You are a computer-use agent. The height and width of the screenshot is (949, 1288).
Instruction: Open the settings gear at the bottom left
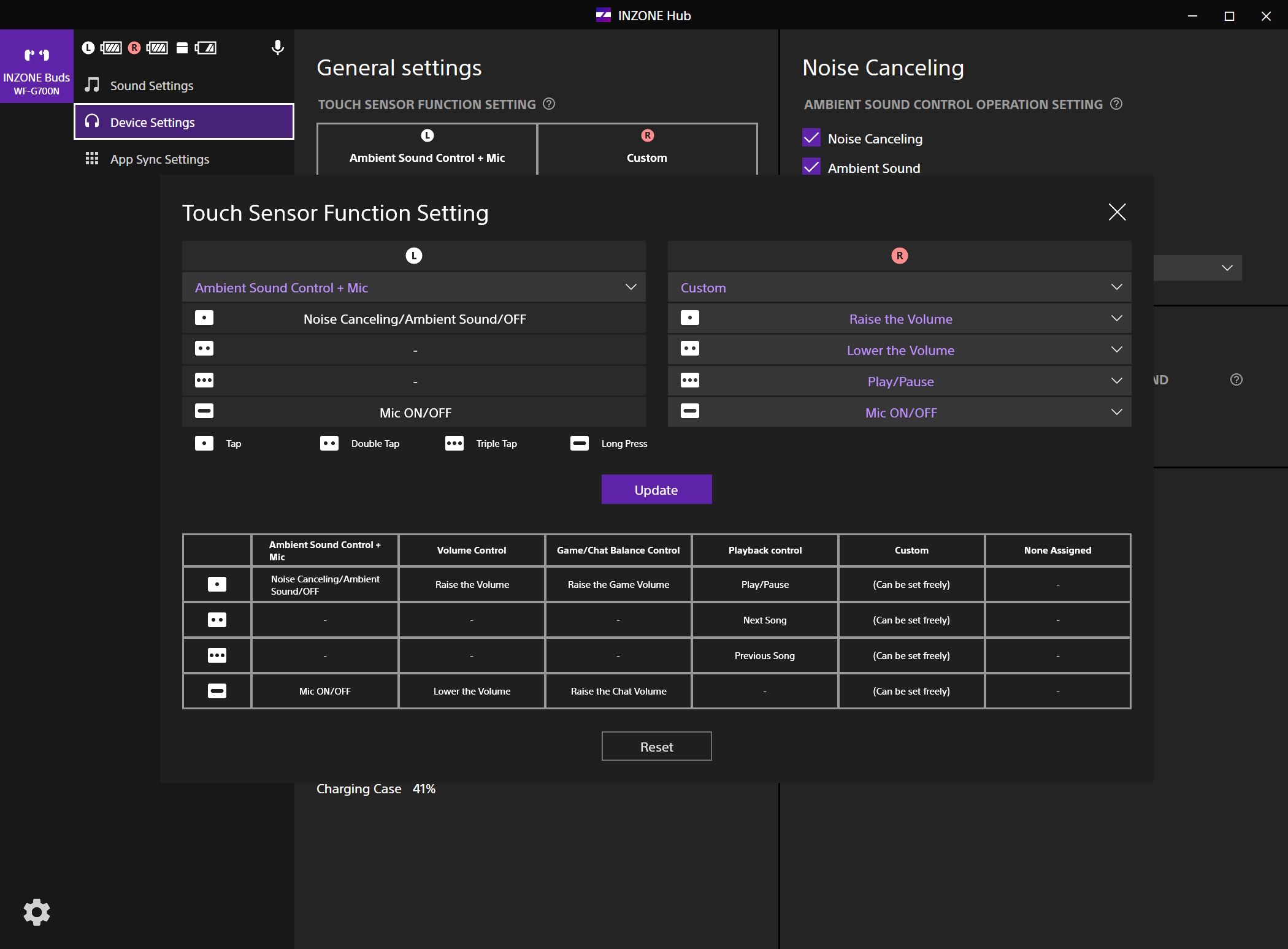tap(37, 912)
